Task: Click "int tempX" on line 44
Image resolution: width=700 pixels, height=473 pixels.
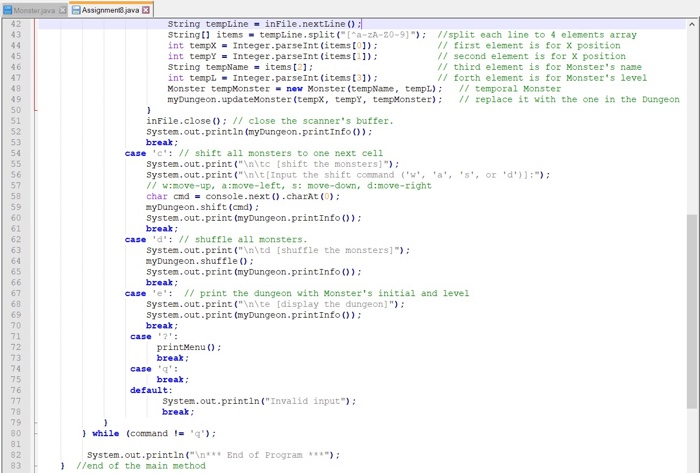Action: tap(192, 46)
